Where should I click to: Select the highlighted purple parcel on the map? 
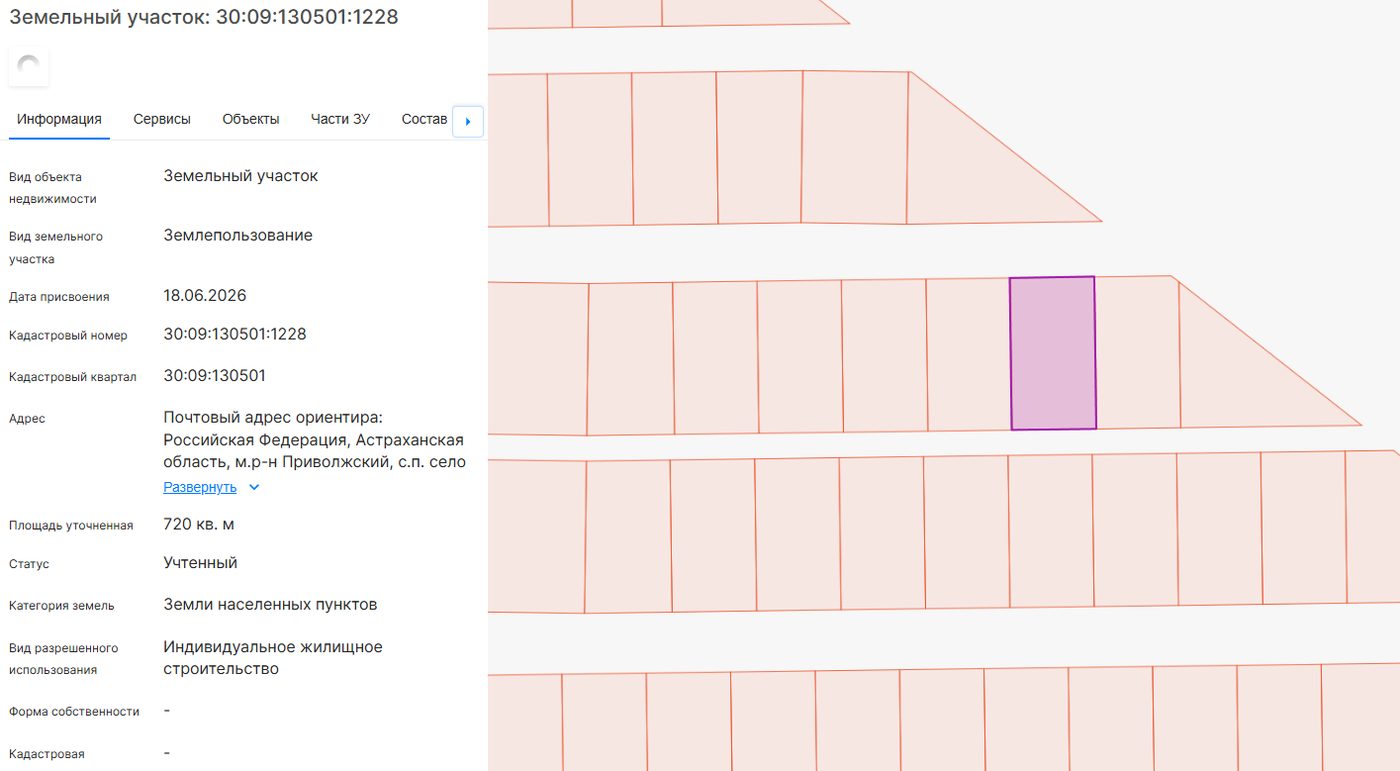coord(1053,353)
